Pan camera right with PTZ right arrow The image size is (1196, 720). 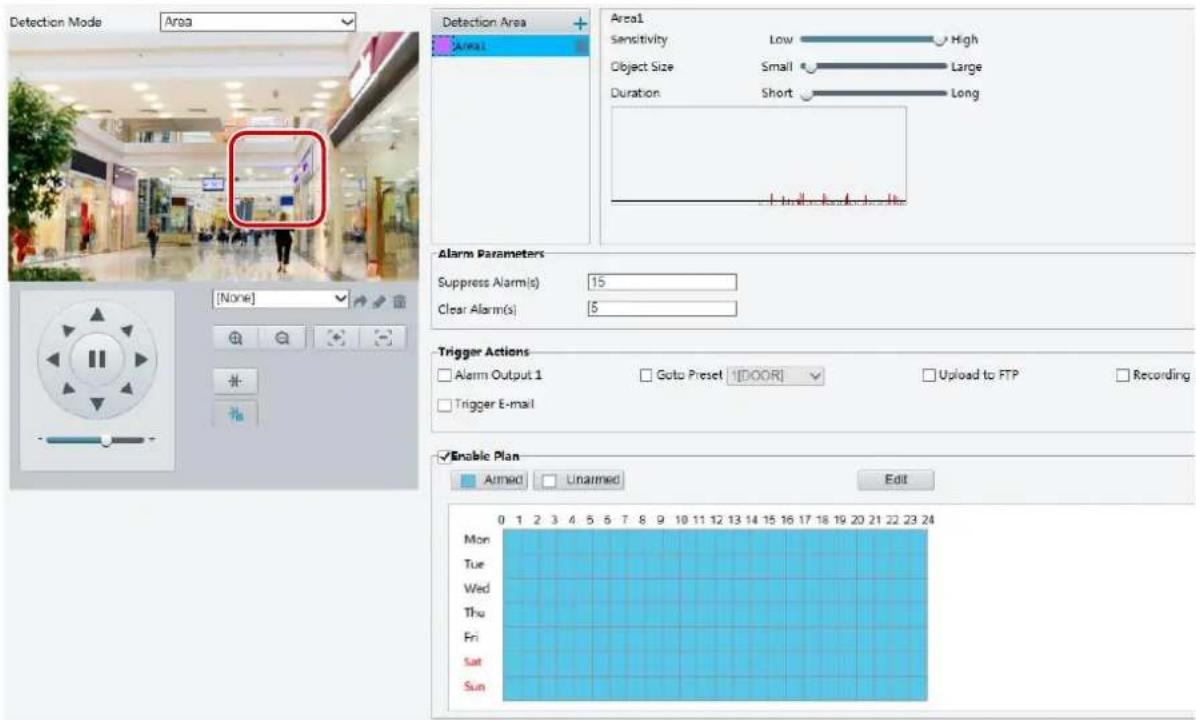click(x=142, y=359)
